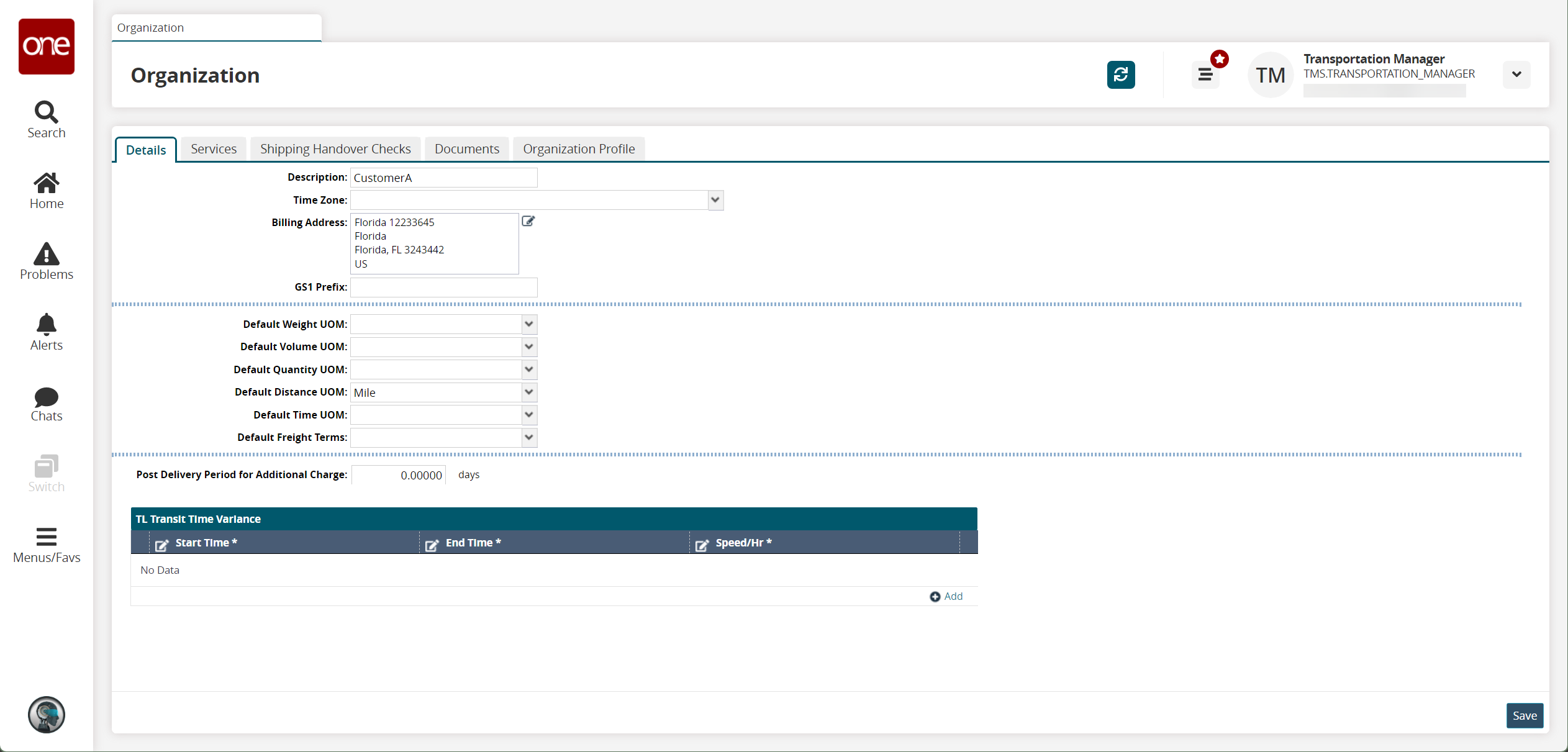Click the TM user avatar
The height and width of the screenshot is (752, 1568).
coord(1271,75)
